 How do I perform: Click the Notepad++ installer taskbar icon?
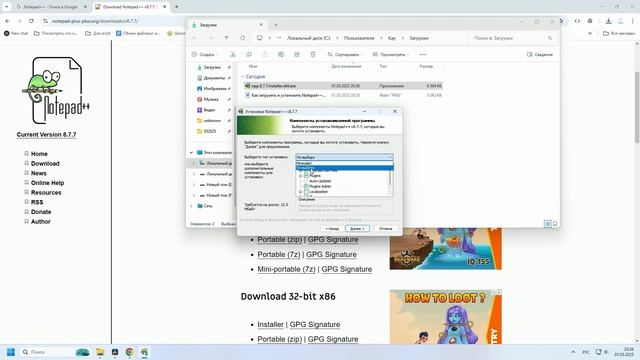[x=144, y=352]
